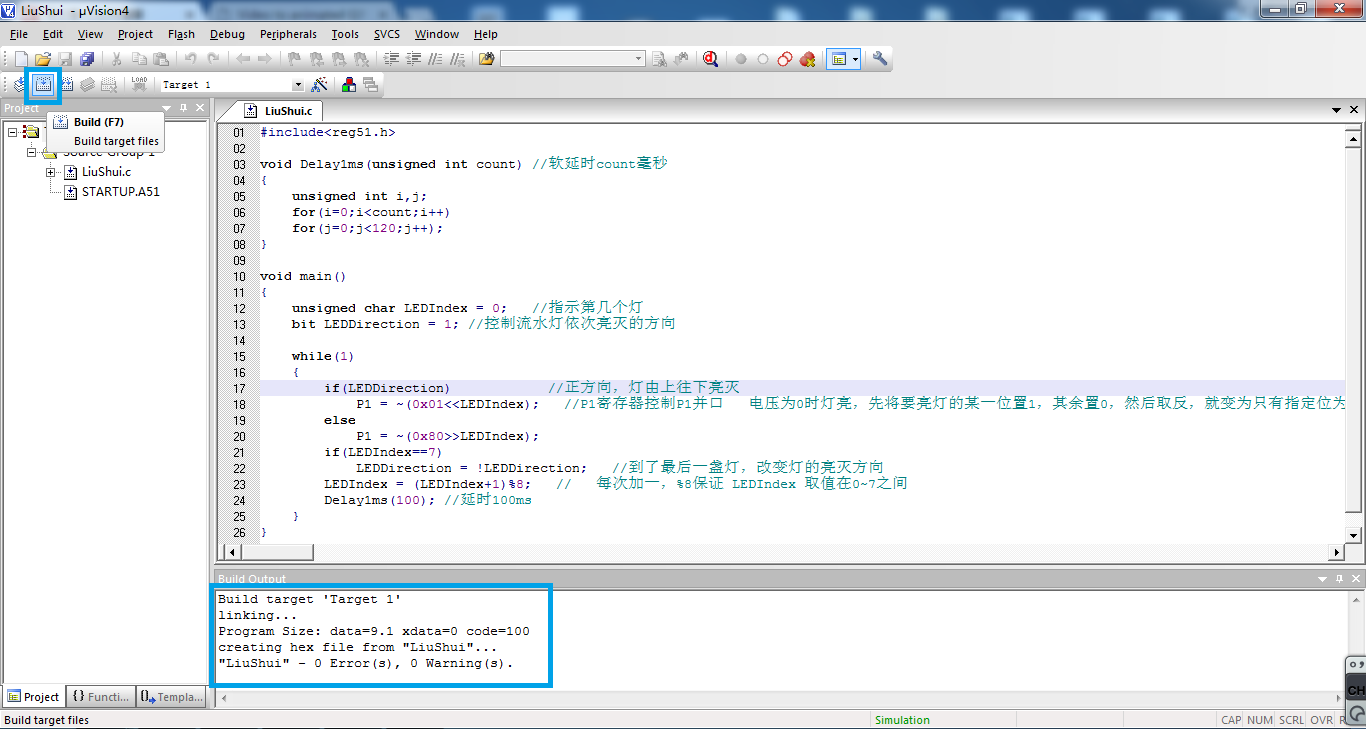Open the Project panel dropdown arrow
Viewport: 1366px width, 729px height.
(168, 108)
